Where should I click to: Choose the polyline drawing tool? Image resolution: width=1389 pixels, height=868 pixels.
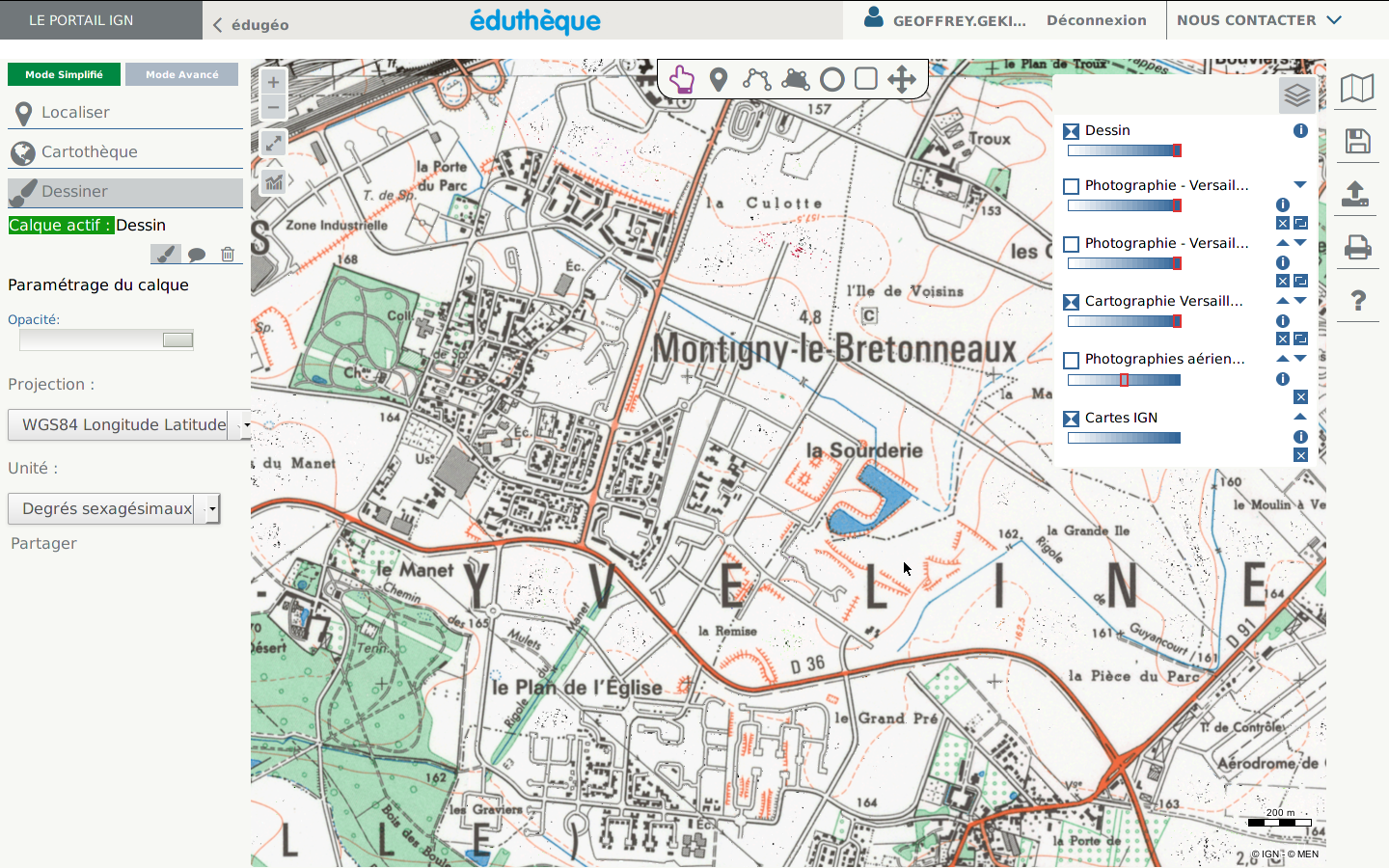[756, 79]
